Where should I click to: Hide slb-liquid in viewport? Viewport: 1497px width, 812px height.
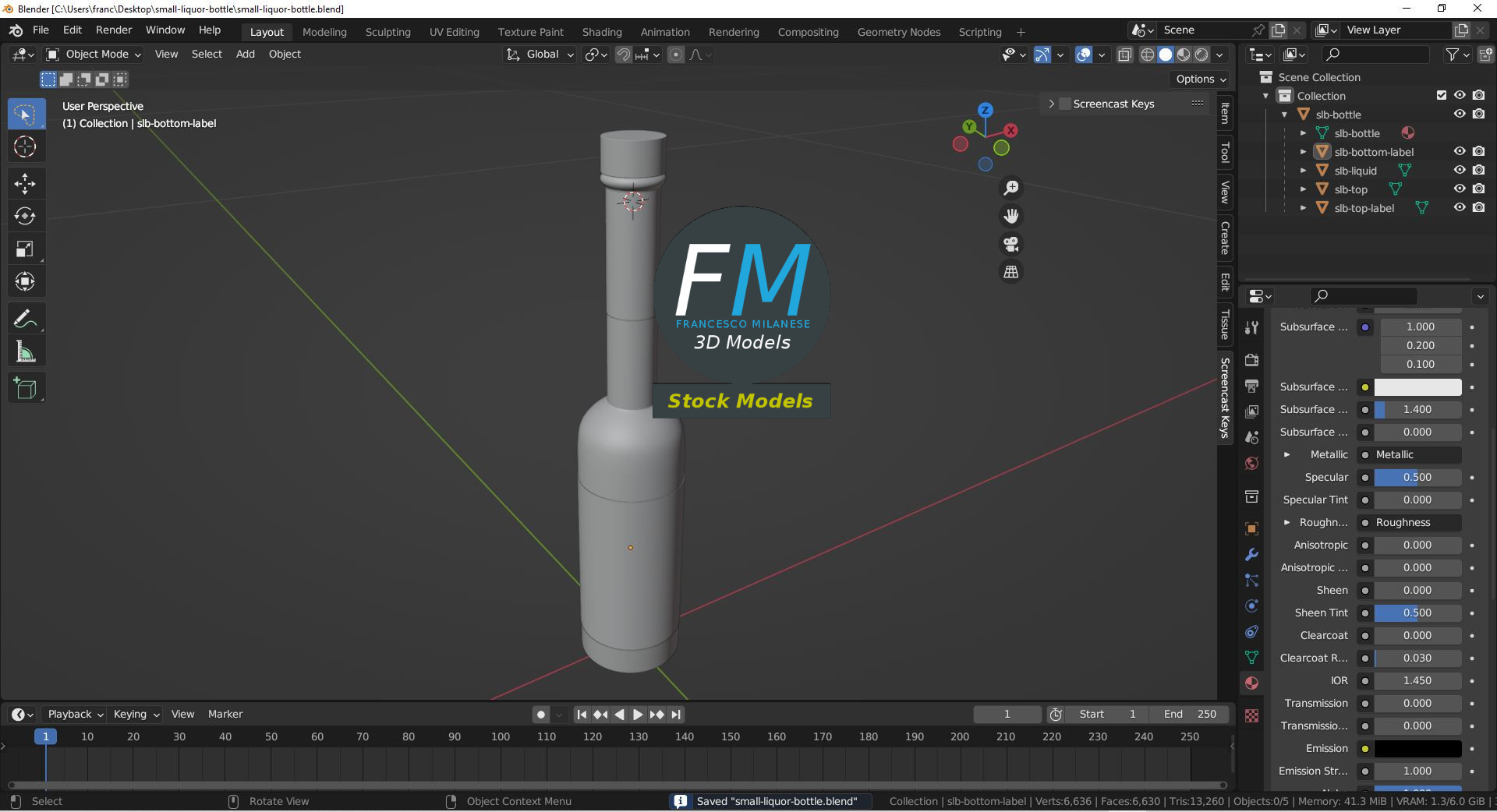1460,171
